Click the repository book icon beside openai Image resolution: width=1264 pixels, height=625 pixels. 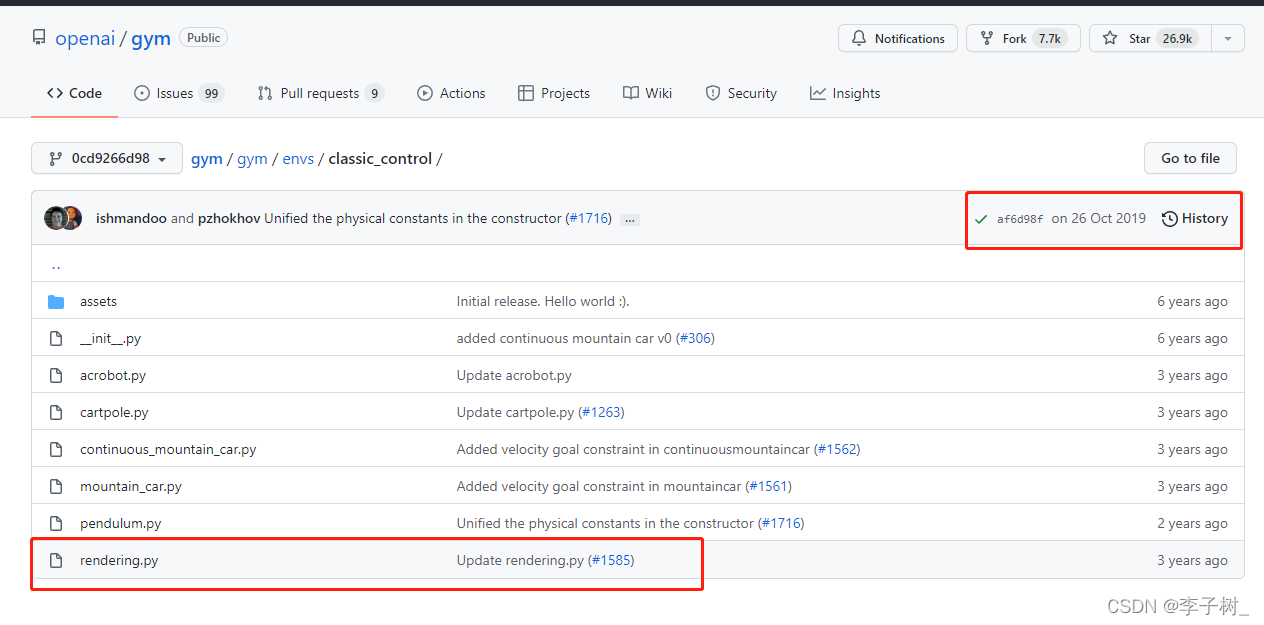tap(39, 38)
